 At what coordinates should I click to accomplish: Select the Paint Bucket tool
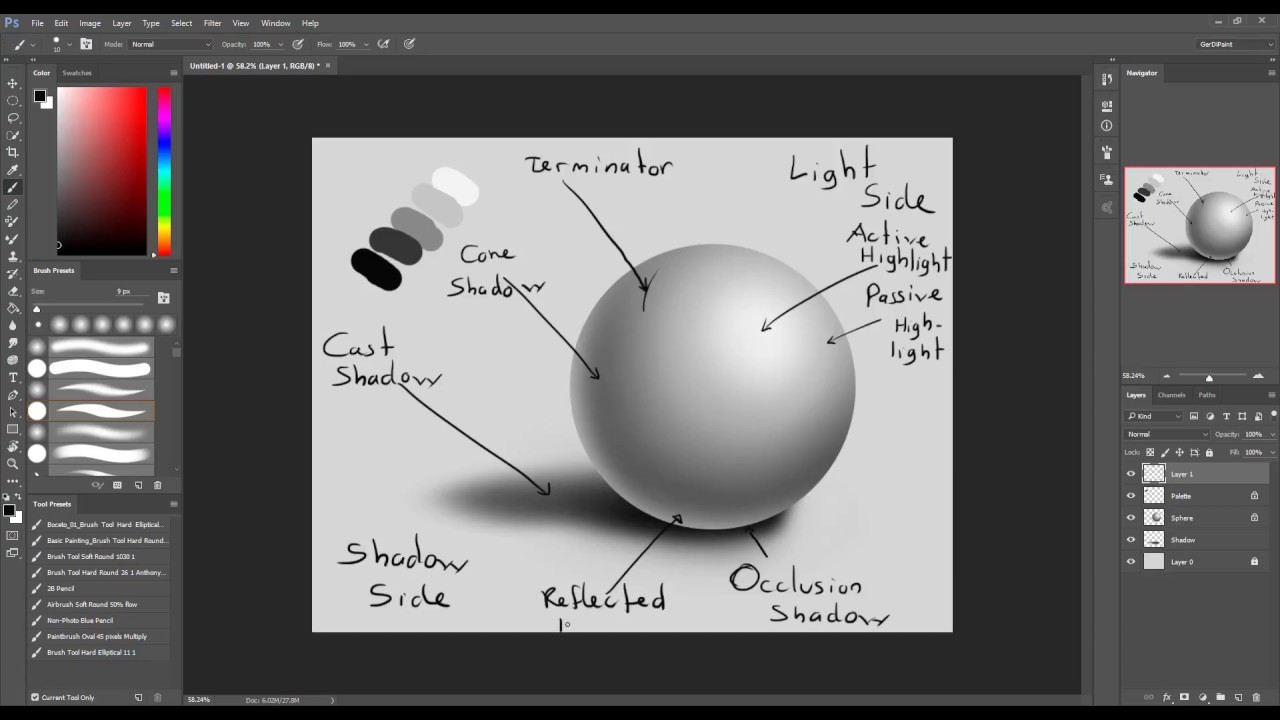coord(13,308)
